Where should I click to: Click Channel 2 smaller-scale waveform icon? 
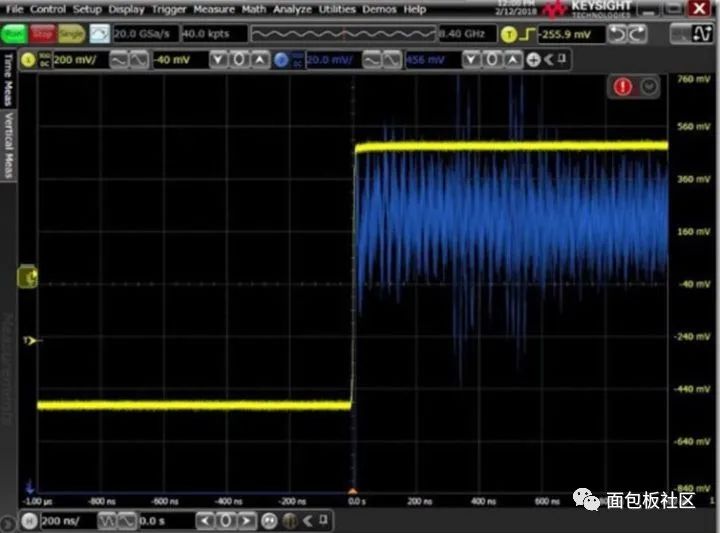click(x=391, y=60)
